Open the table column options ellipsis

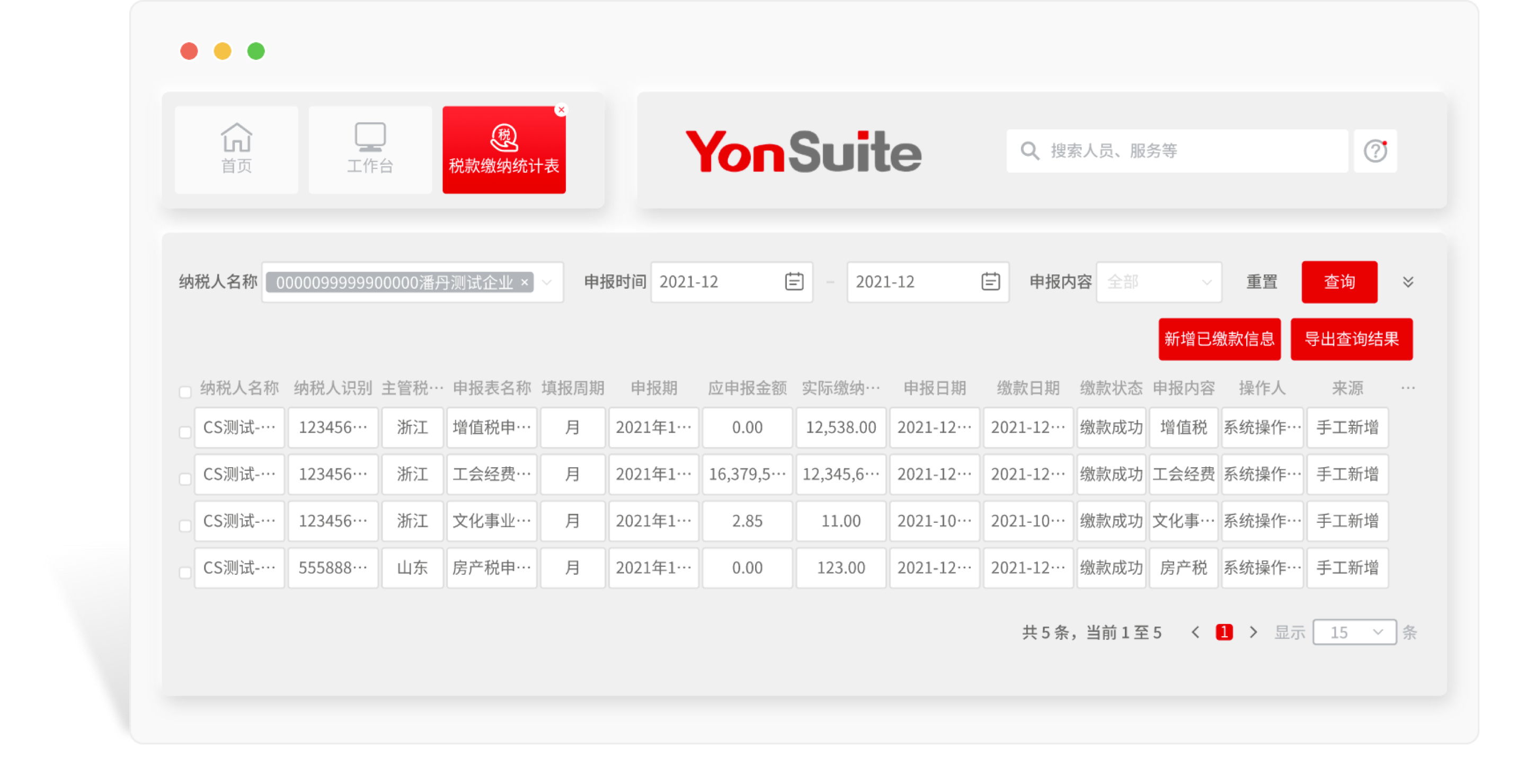point(1408,388)
